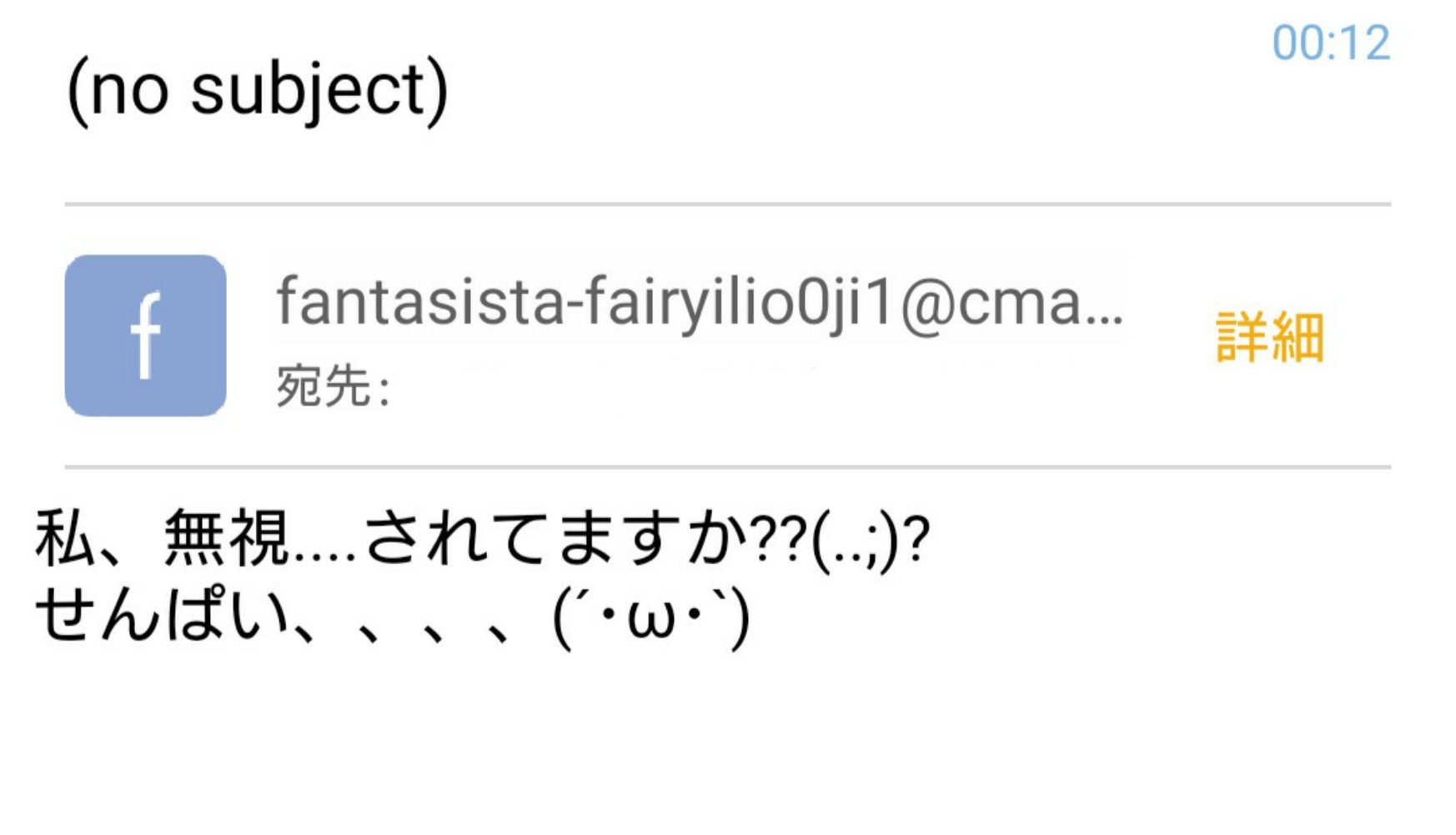Click the divider line below the subject

728,204
